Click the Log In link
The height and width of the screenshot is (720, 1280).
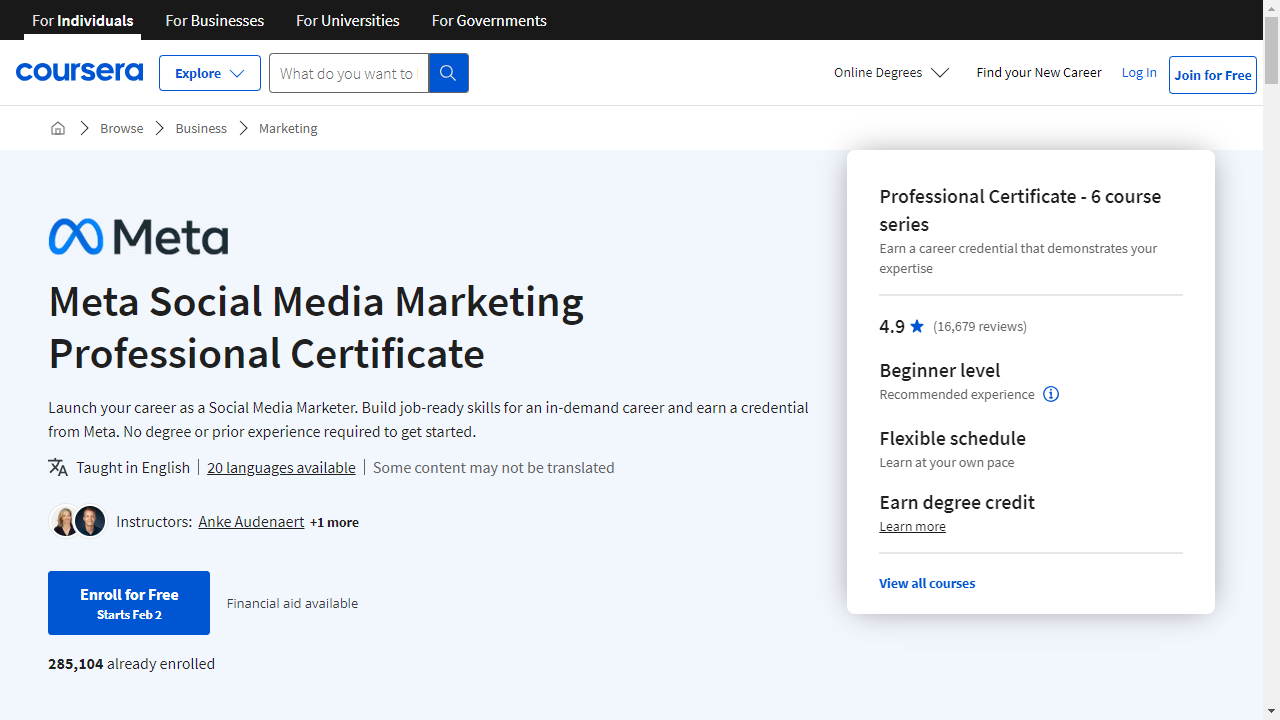1139,72
